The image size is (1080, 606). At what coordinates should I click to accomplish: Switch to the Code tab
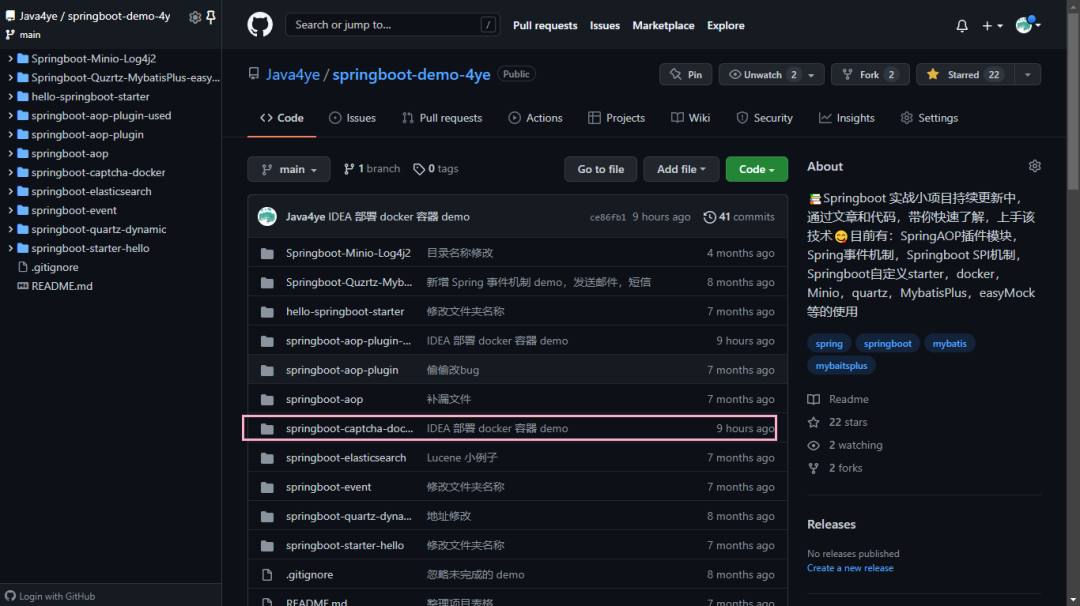(x=282, y=118)
